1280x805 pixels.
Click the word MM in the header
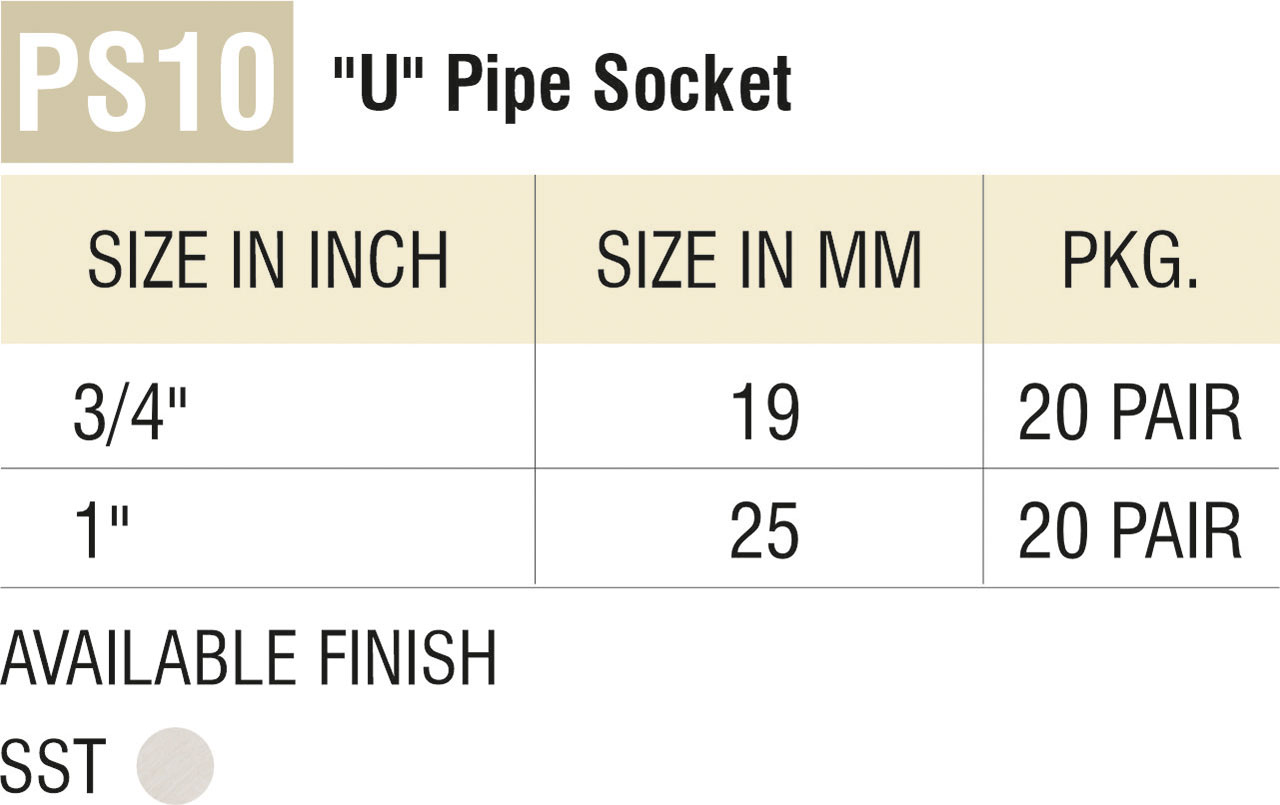(868, 260)
